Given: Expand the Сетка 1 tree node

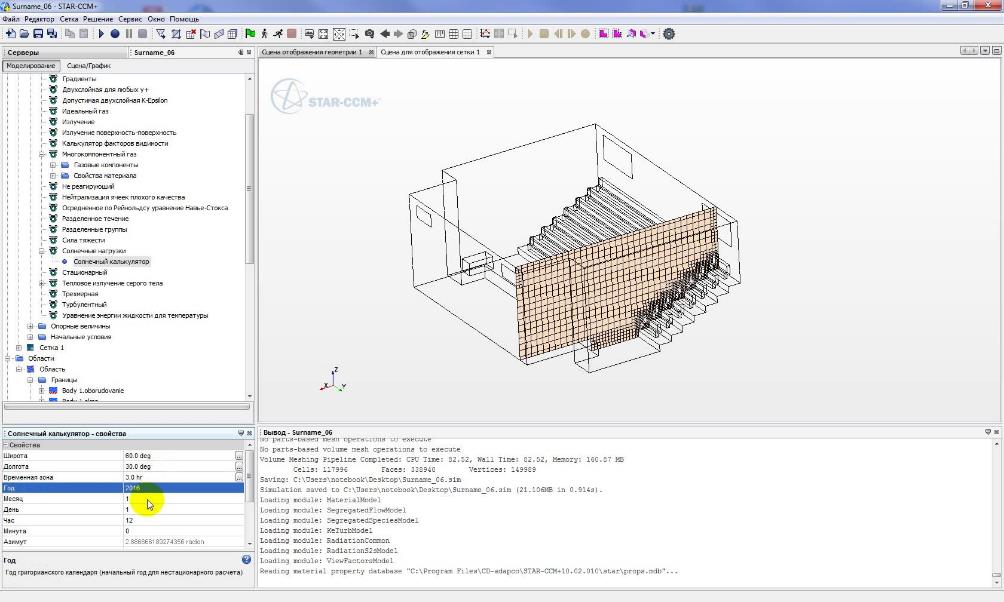Looking at the screenshot, I should (x=19, y=348).
